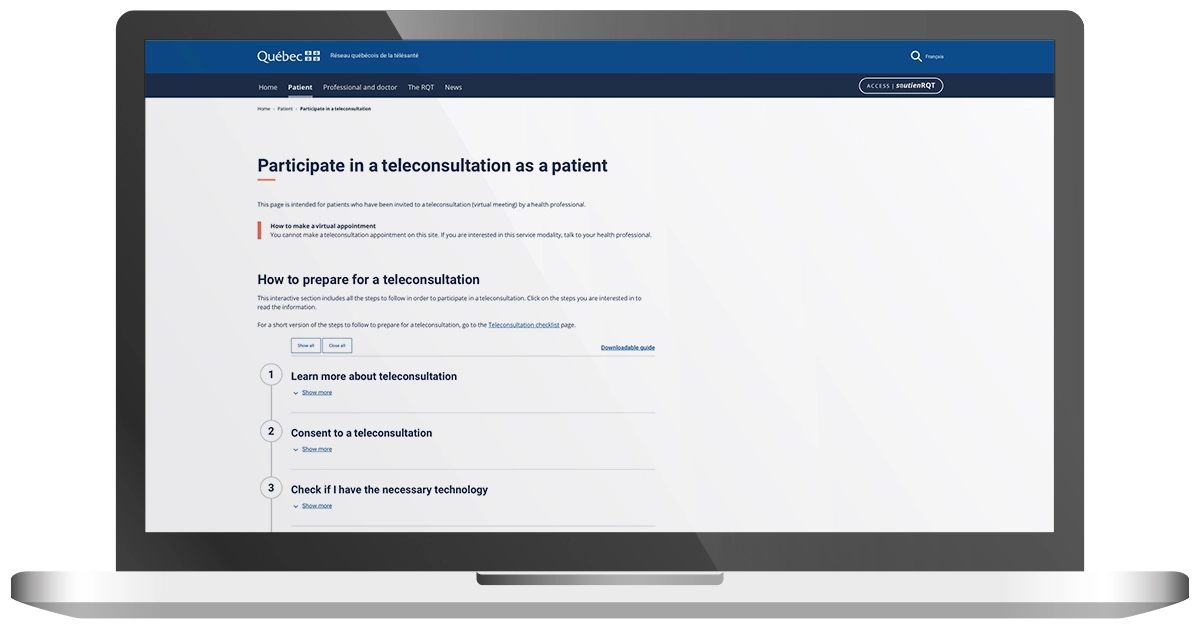Click the Show all button
This screenshot has height=630, width=1200.
pos(304,344)
